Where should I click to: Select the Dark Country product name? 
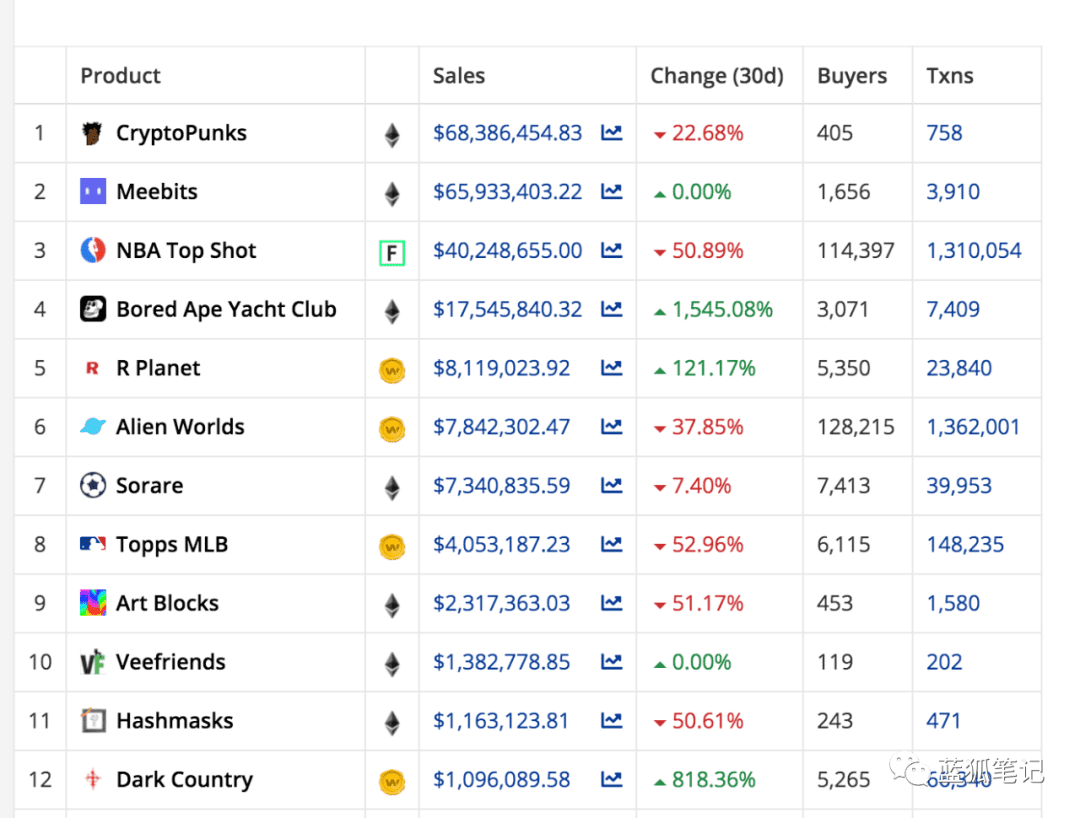pyautogui.click(x=185, y=779)
